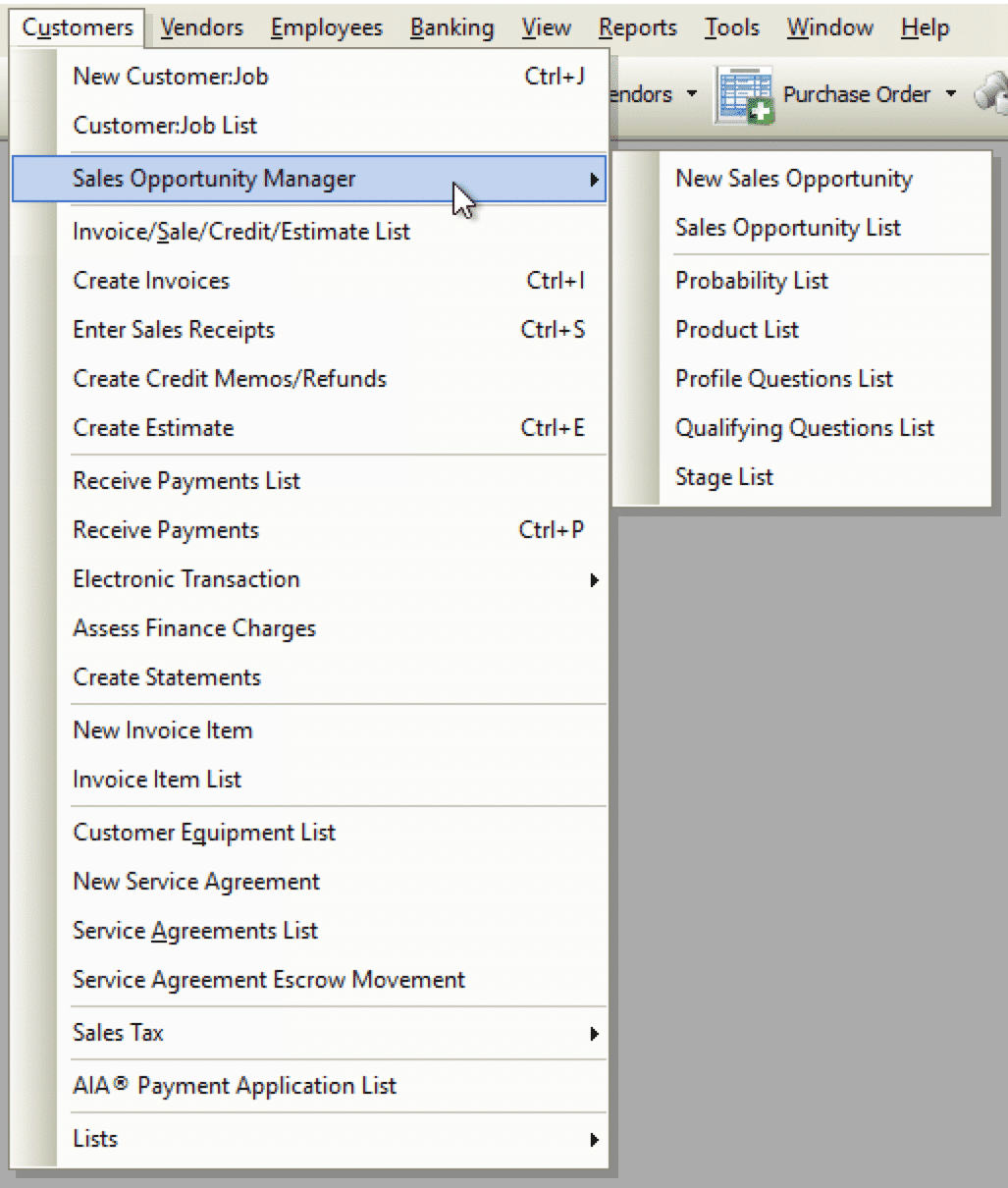1008x1188 pixels.
Task: Expand the Lists submenu
Action: tap(95, 1139)
